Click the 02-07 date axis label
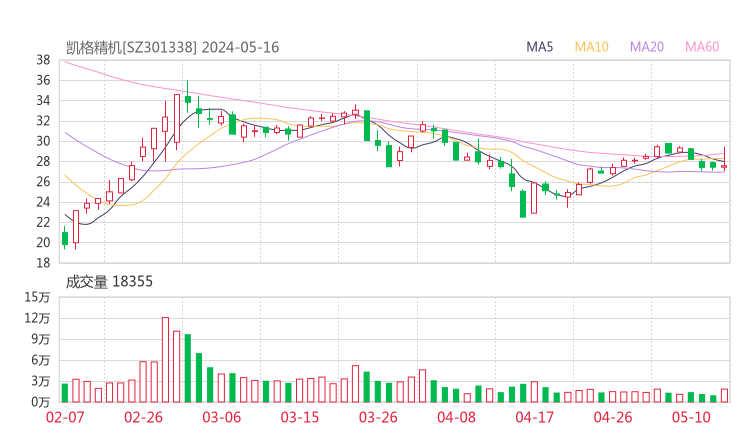Screen dimensions: 740x440 click(x=65, y=417)
